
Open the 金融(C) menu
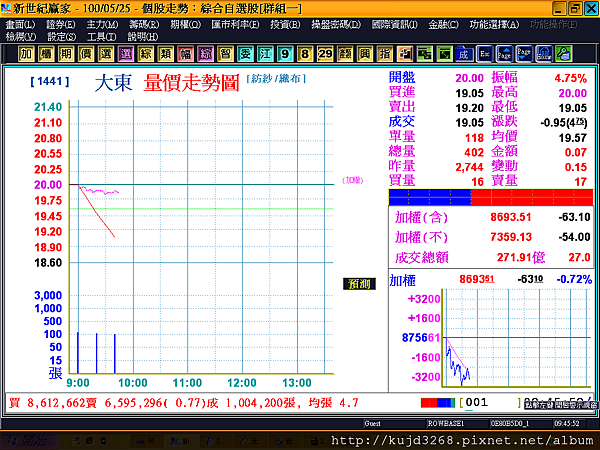pyautogui.click(x=443, y=24)
